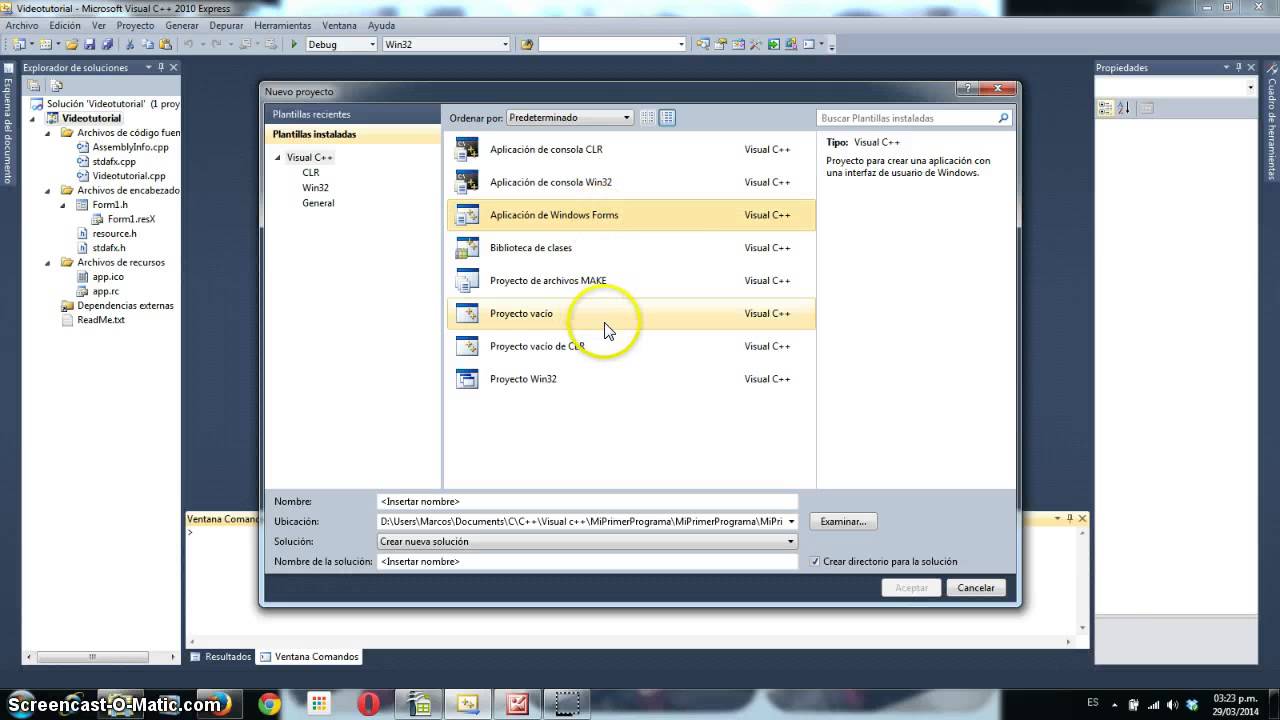Select Plantillas recientes section

pos(352,115)
